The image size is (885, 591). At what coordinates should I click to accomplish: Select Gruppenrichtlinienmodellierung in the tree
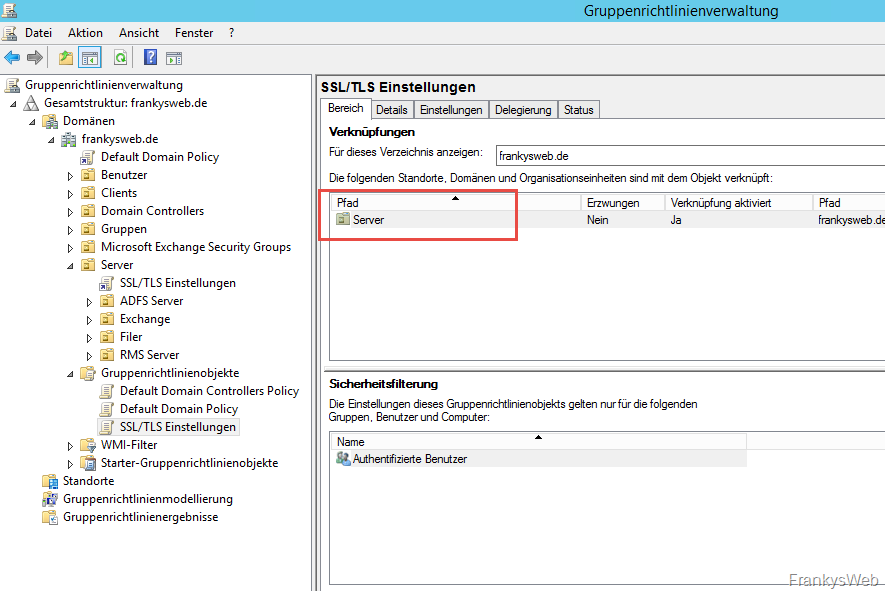(147, 499)
